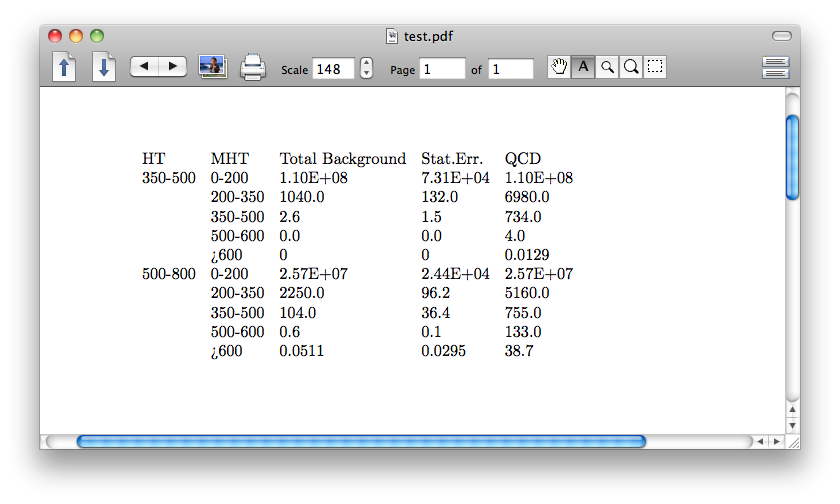Click the value '2250.0'
This screenshot has height=504, width=840.
[302, 293]
